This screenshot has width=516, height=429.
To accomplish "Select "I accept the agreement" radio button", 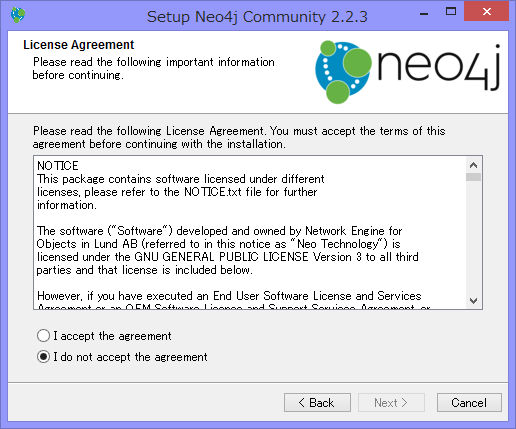I will pos(43,336).
